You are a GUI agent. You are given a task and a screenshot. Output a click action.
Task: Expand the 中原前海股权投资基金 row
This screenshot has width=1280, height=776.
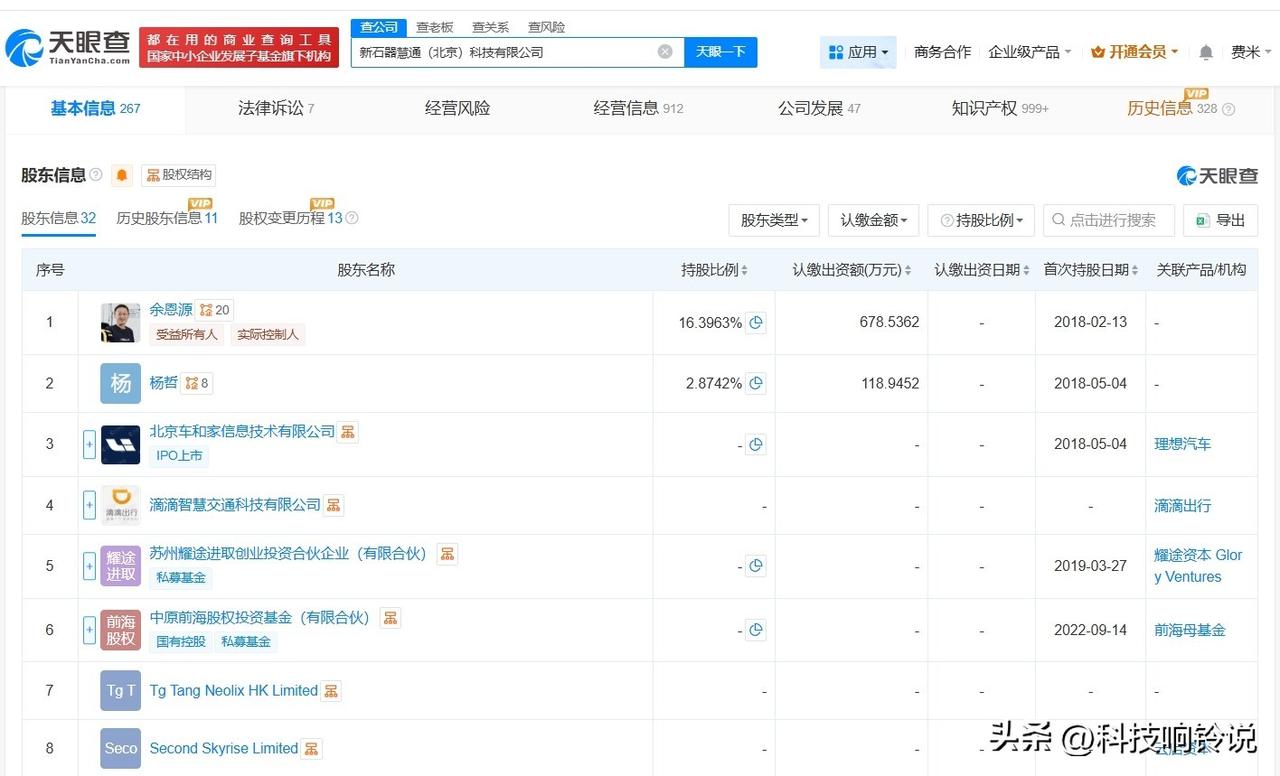(89, 630)
